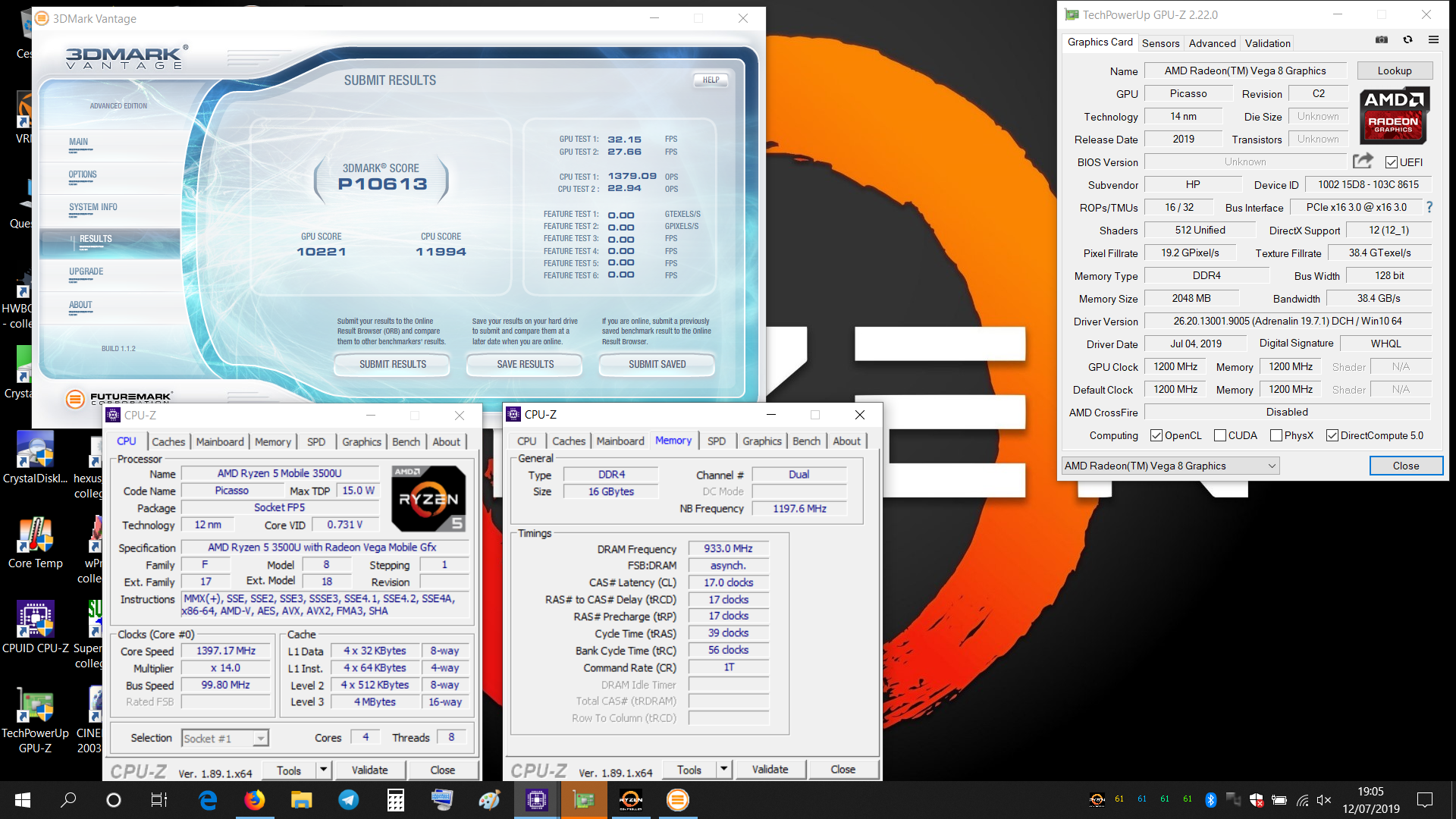
Task: Click the Driver Version field in GPU-Z
Action: click(1287, 321)
